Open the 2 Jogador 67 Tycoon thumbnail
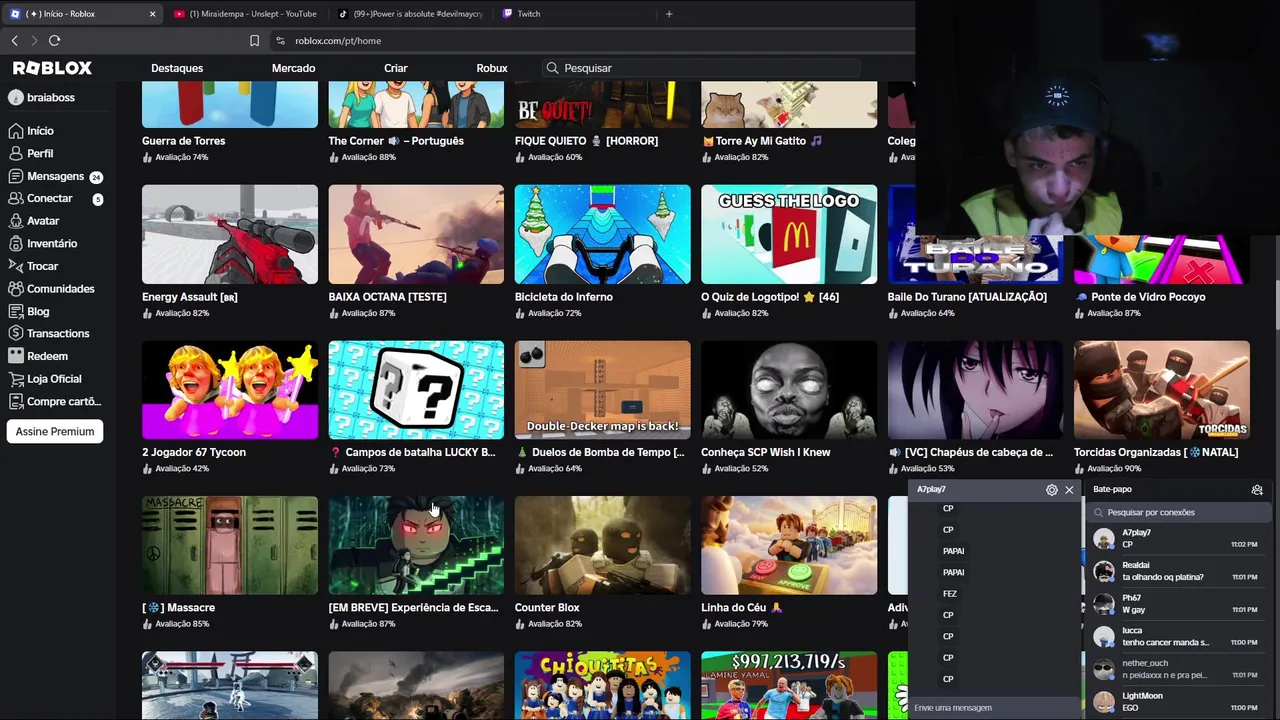The image size is (1280, 720). pos(230,390)
